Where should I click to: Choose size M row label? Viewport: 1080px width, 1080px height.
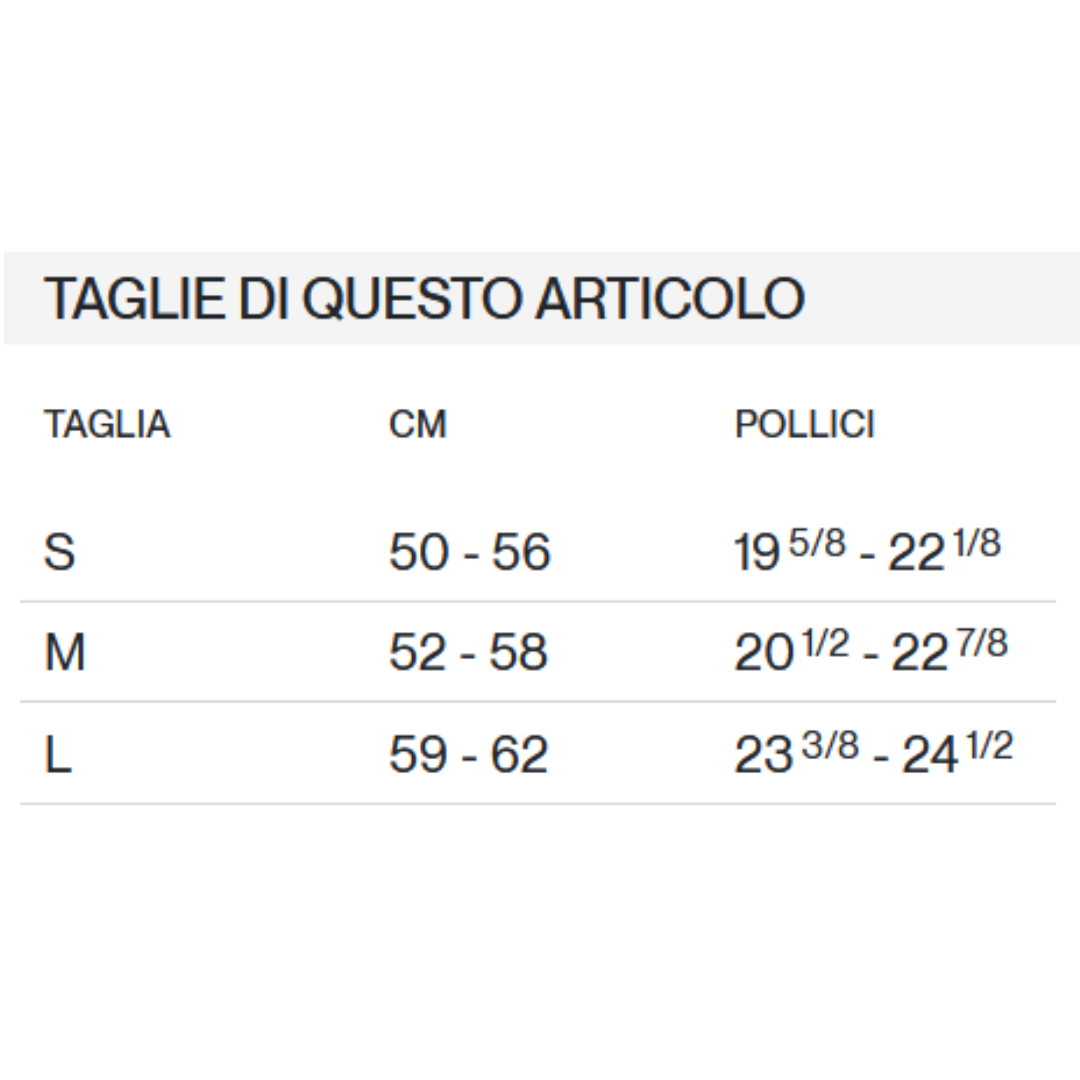pos(65,653)
